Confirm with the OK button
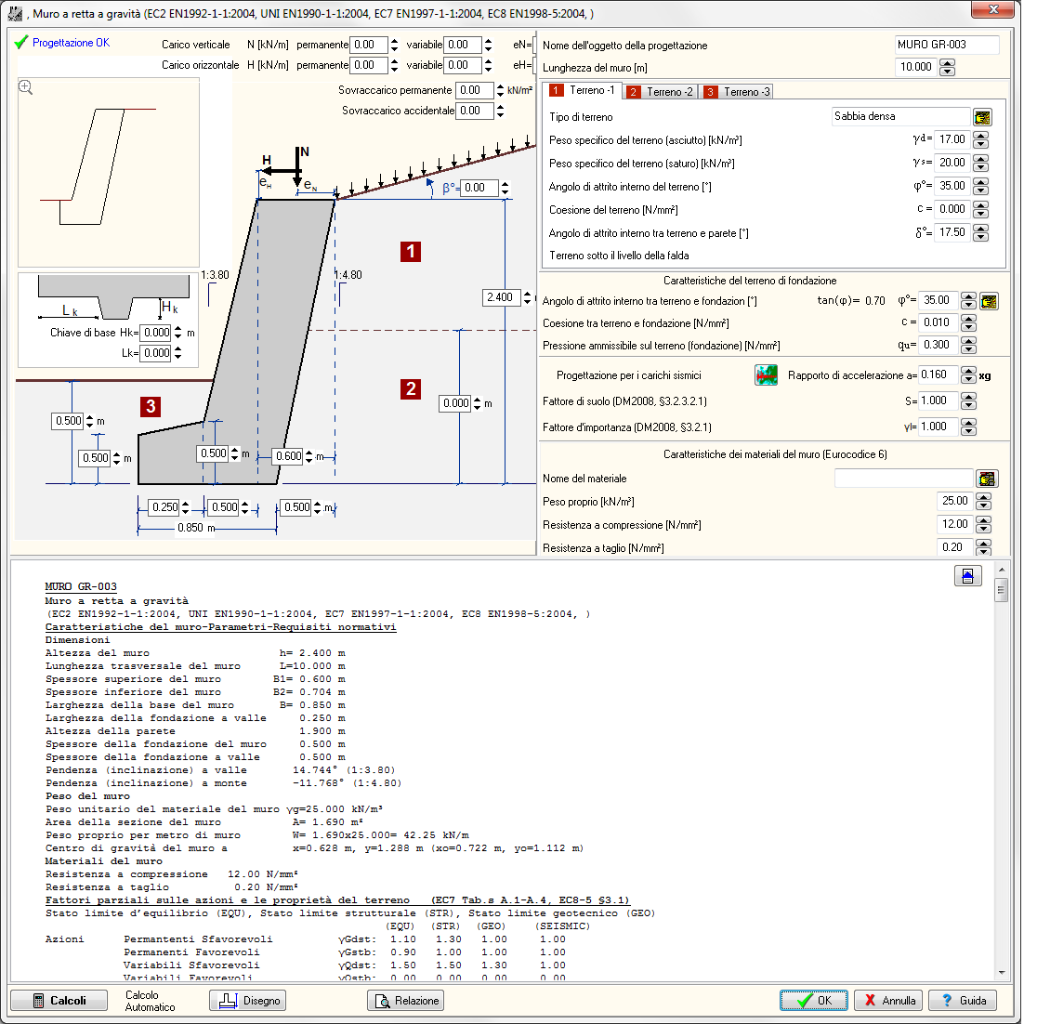 tap(814, 1001)
